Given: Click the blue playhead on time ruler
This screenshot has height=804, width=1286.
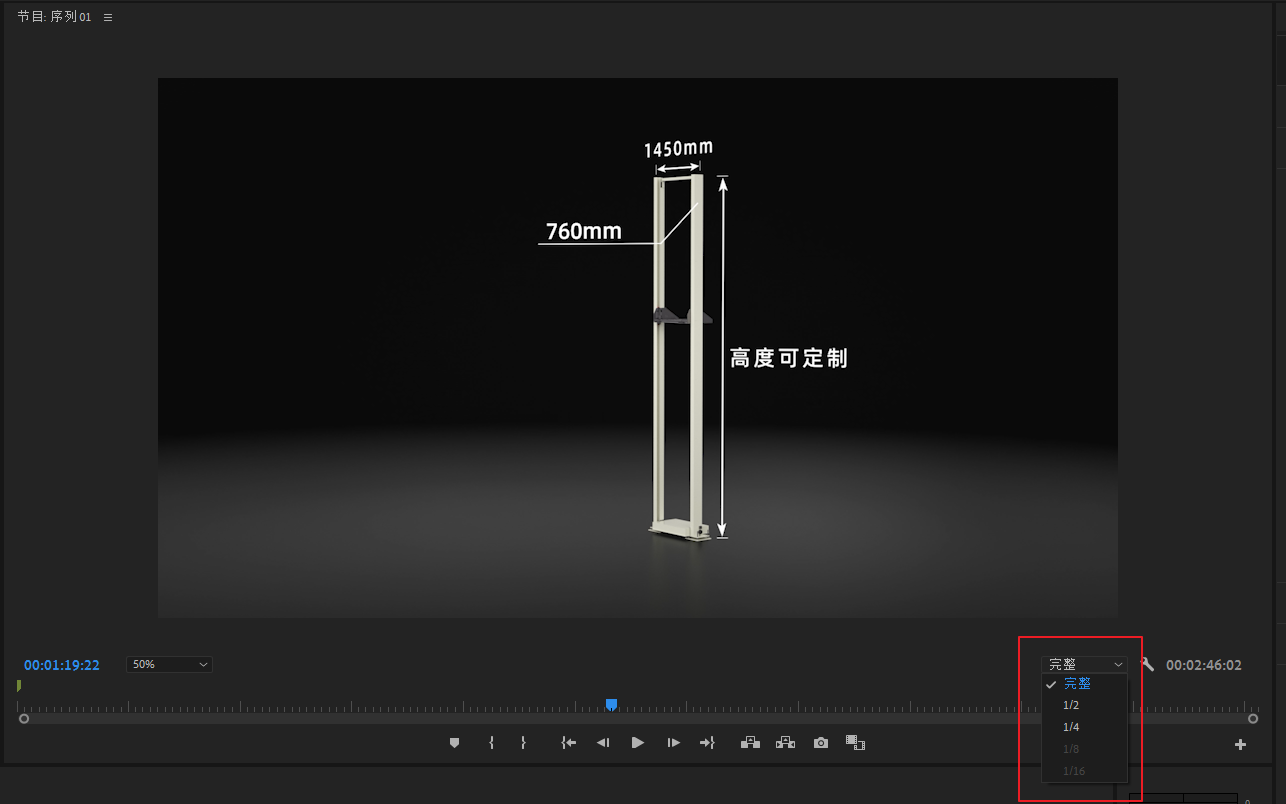Looking at the screenshot, I should (611, 705).
